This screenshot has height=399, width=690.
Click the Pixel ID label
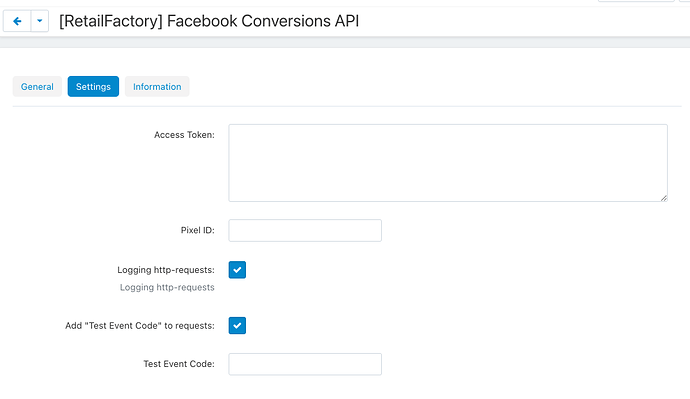point(198,231)
